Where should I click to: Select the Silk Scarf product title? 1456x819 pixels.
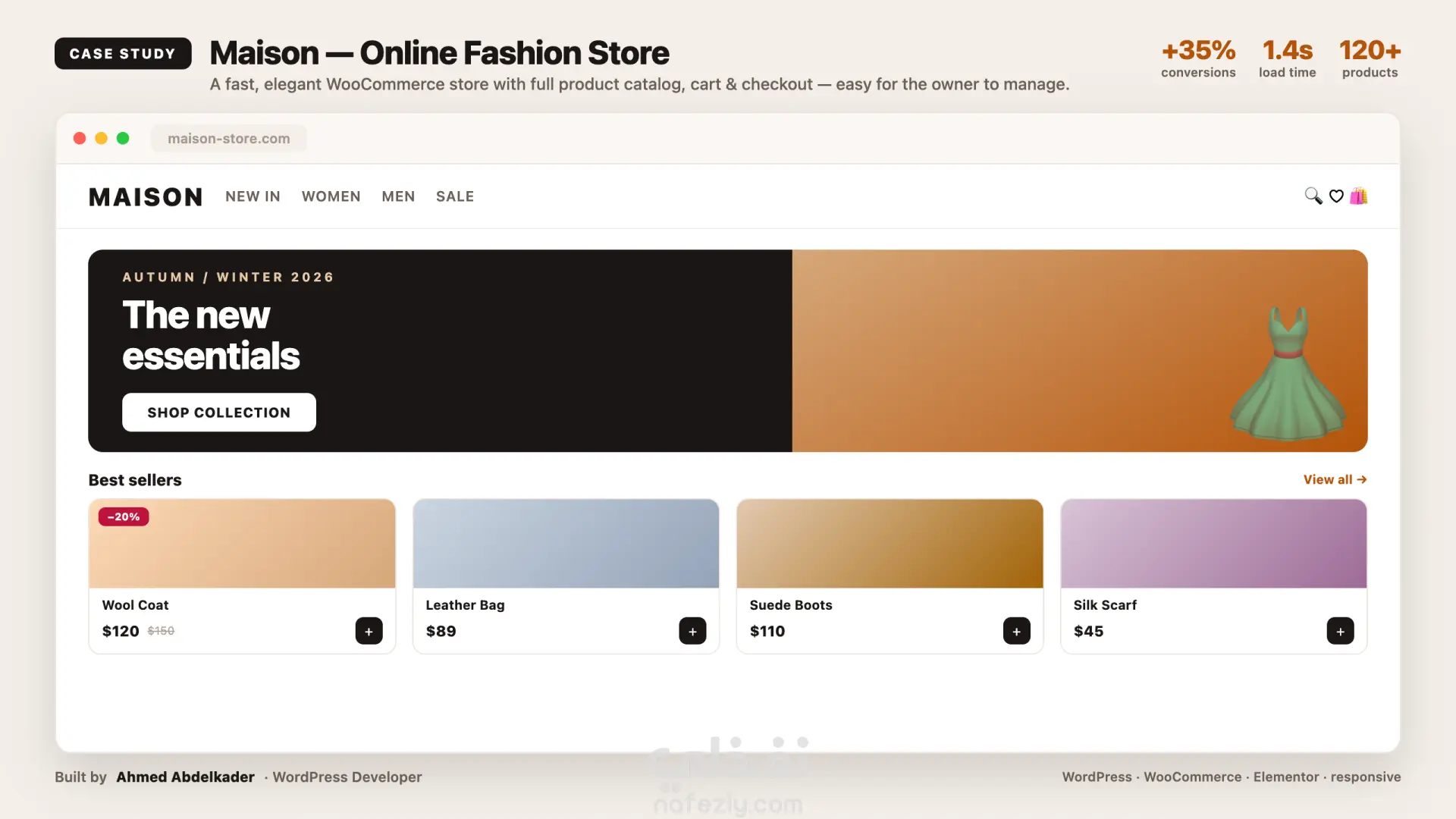coord(1105,605)
